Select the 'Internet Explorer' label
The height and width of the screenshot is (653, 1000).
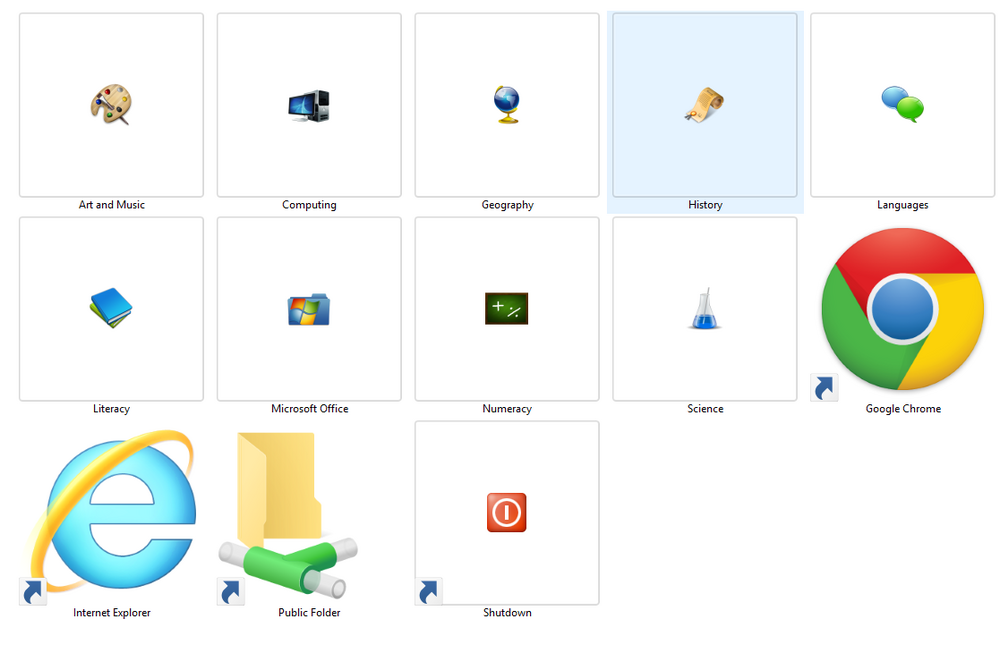click(112, 613)
